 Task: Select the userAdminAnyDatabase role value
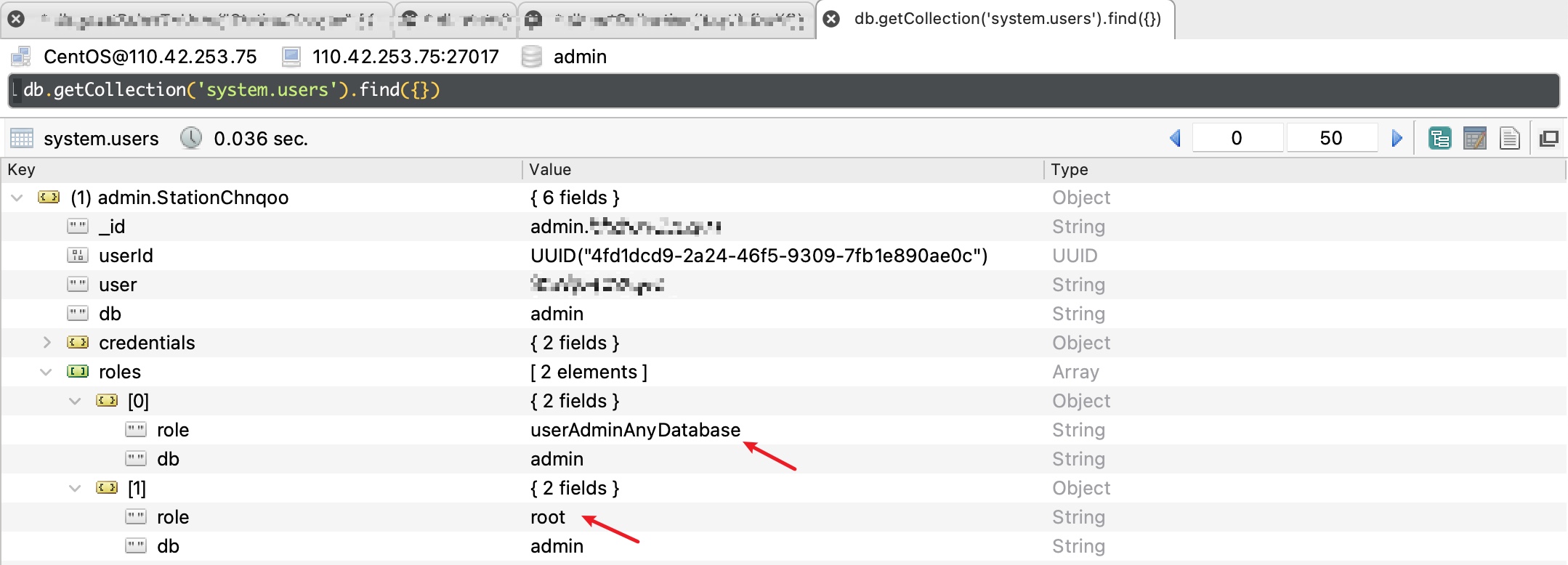click(x=635, y=430)
